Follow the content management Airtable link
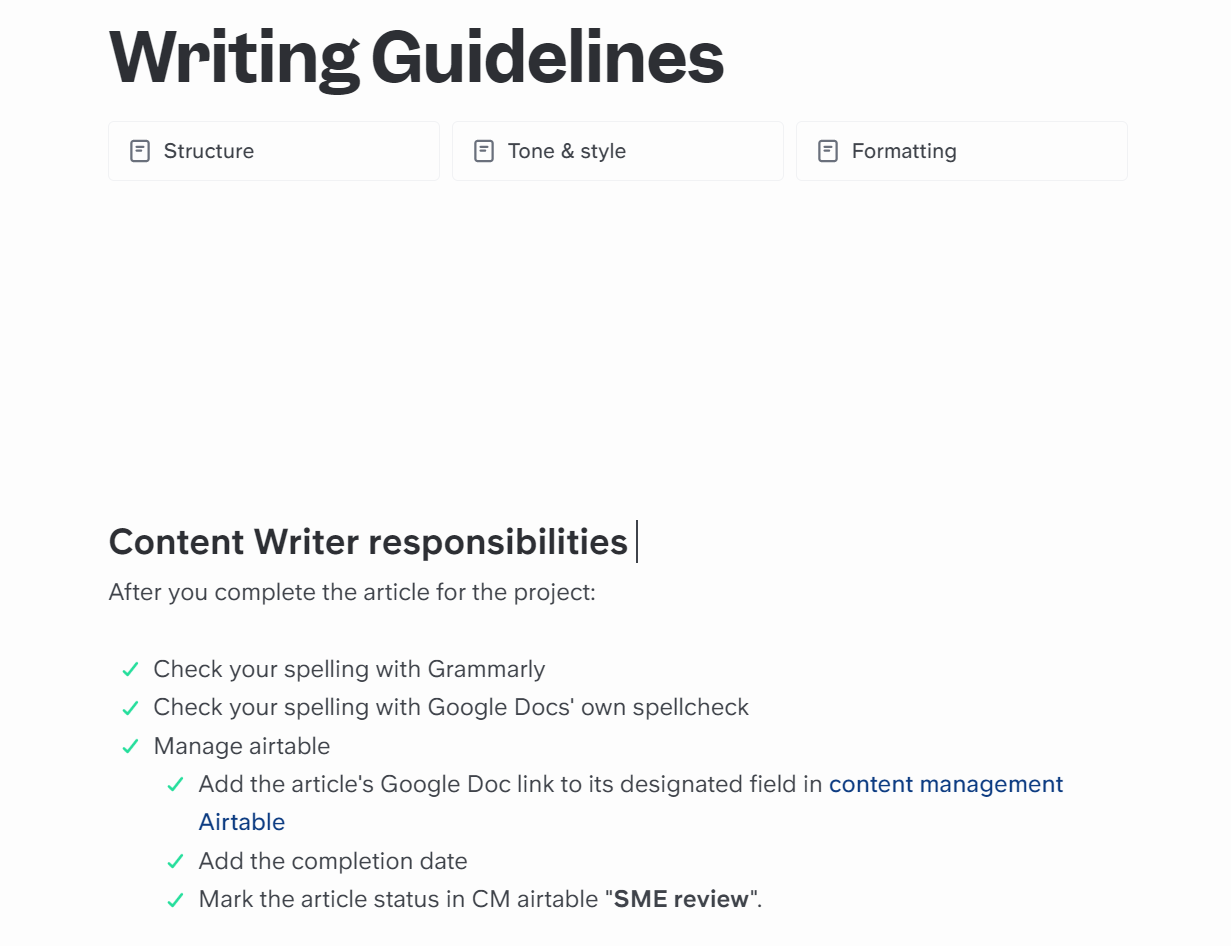This screenshot has width=1231, height=946. [x=945, y=785]
